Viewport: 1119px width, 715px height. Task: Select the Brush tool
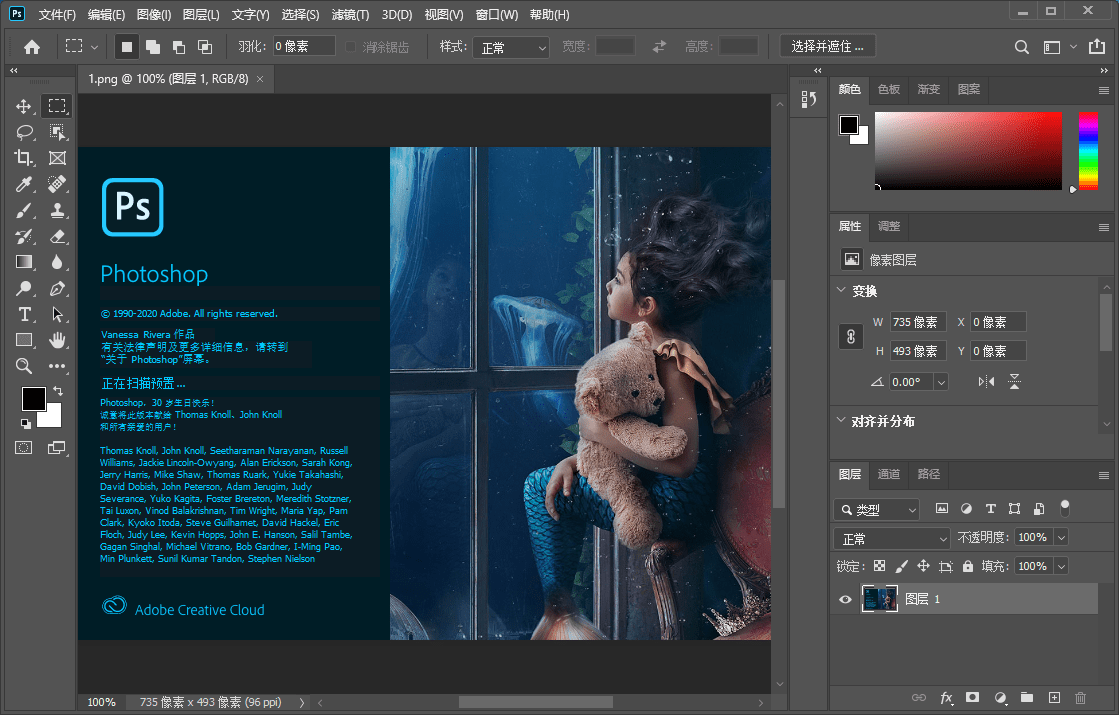click(x=24, y=211)
